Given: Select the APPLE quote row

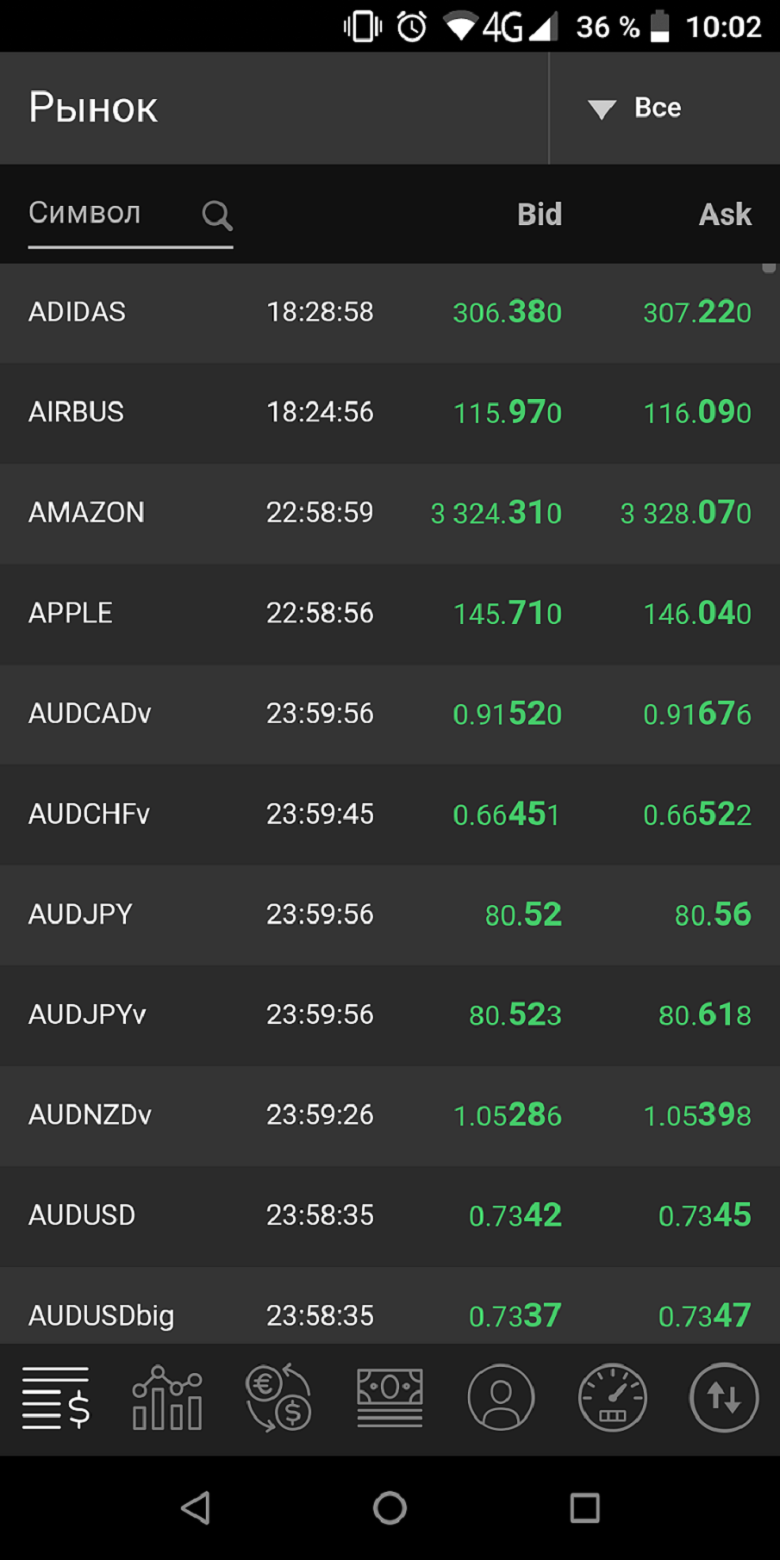Looking at the screenshot, I should coord(390,614).
